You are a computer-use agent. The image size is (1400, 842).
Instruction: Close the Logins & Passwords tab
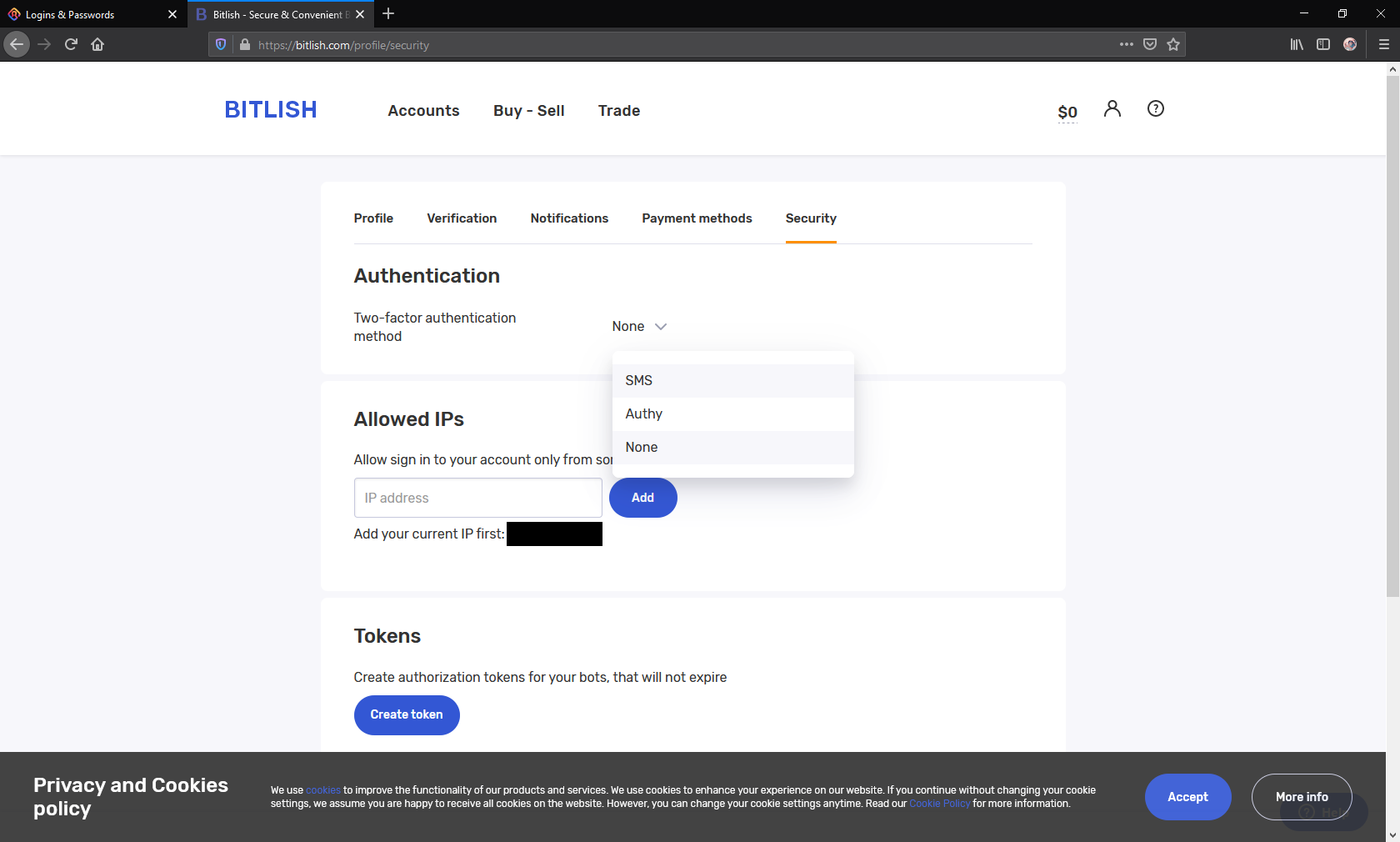[x=172, y=14]
